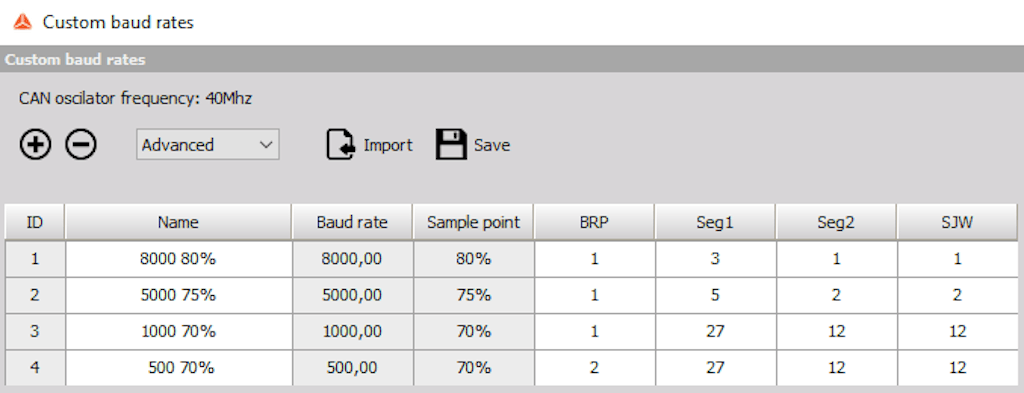Click the Import file icon
1024x393 pixels.
click(340, 145)
